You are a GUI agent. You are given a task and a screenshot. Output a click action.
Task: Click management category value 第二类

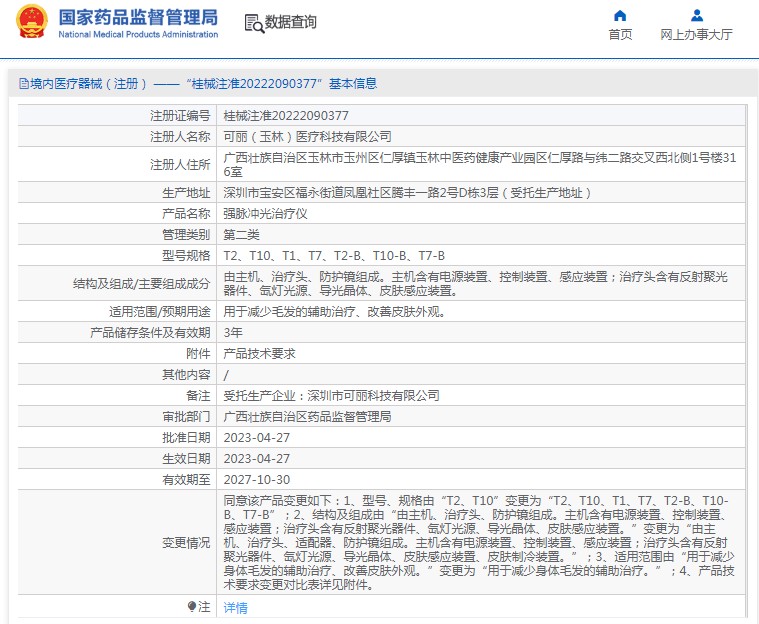[242, 235]
